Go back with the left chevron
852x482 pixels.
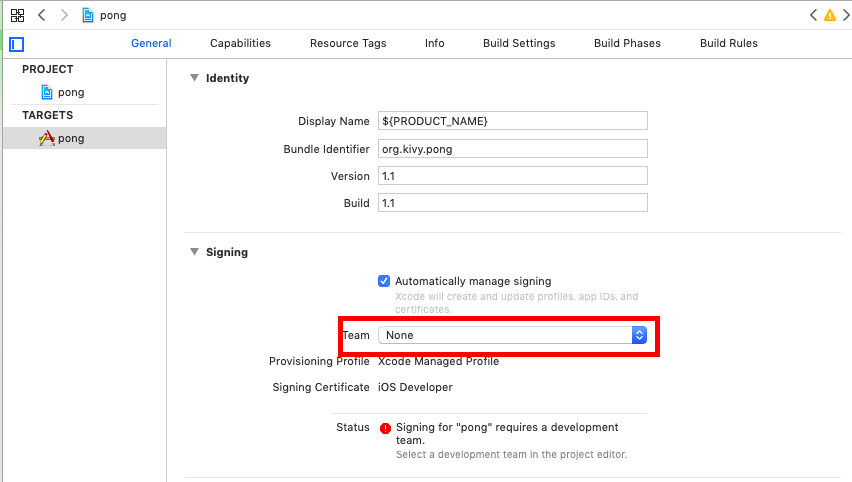point(42,16)
